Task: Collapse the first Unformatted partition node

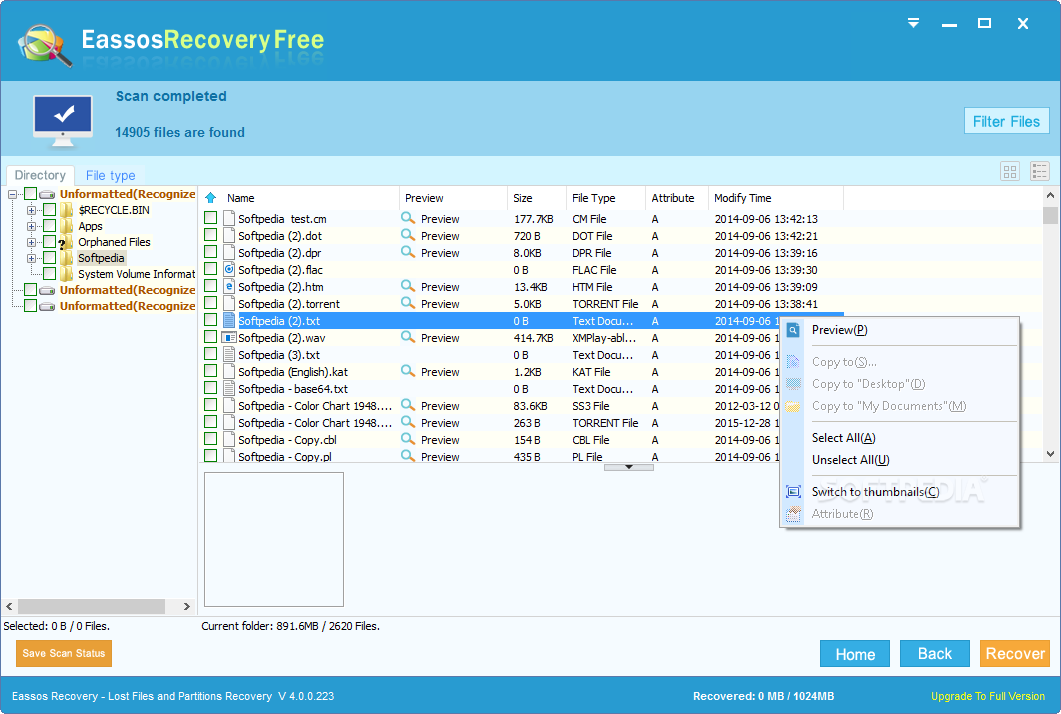Action: pyautogui.click(x=12, y=194)
